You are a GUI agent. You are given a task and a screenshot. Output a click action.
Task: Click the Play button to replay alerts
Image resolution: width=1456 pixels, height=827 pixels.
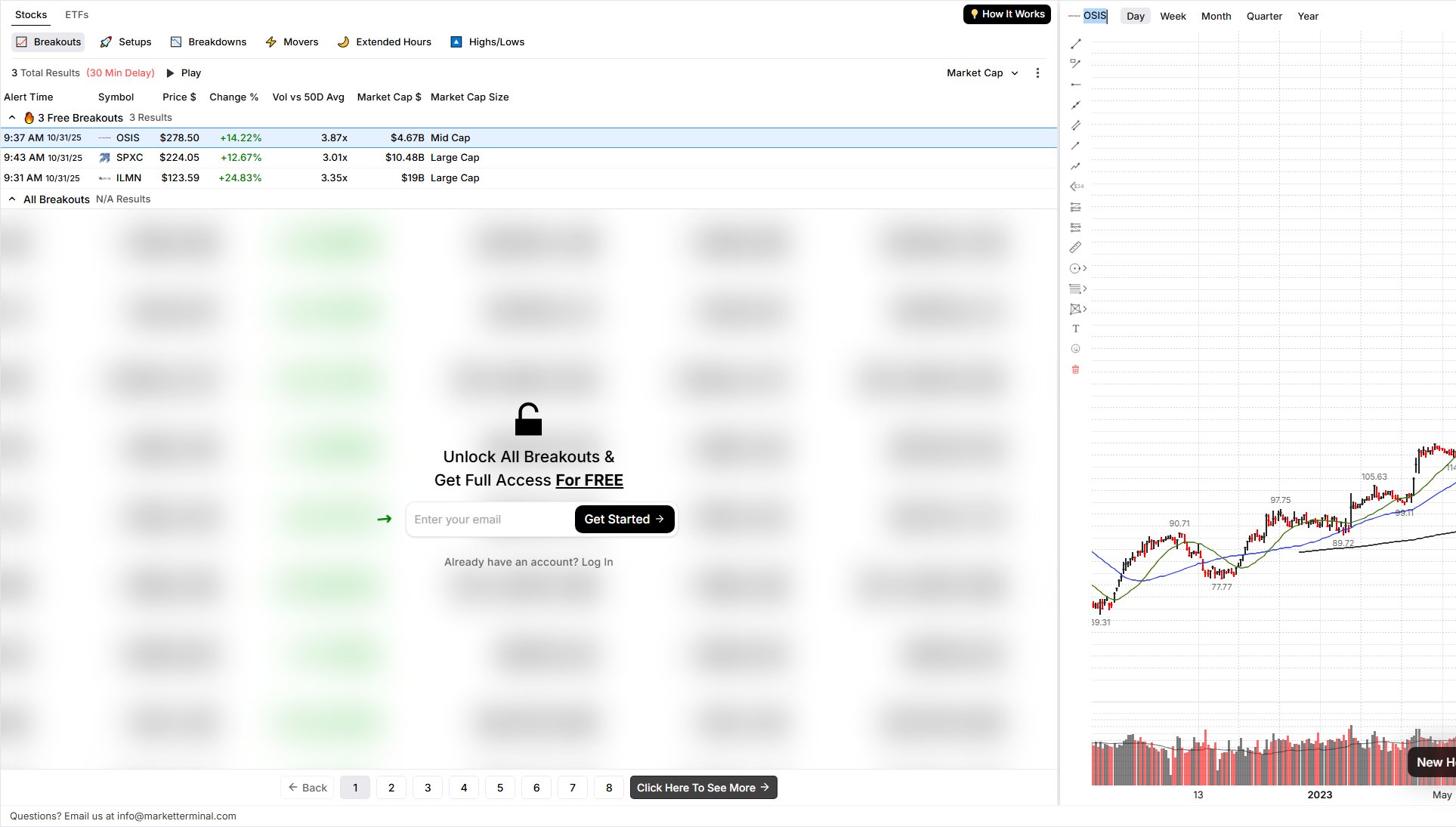click(183, 73)
